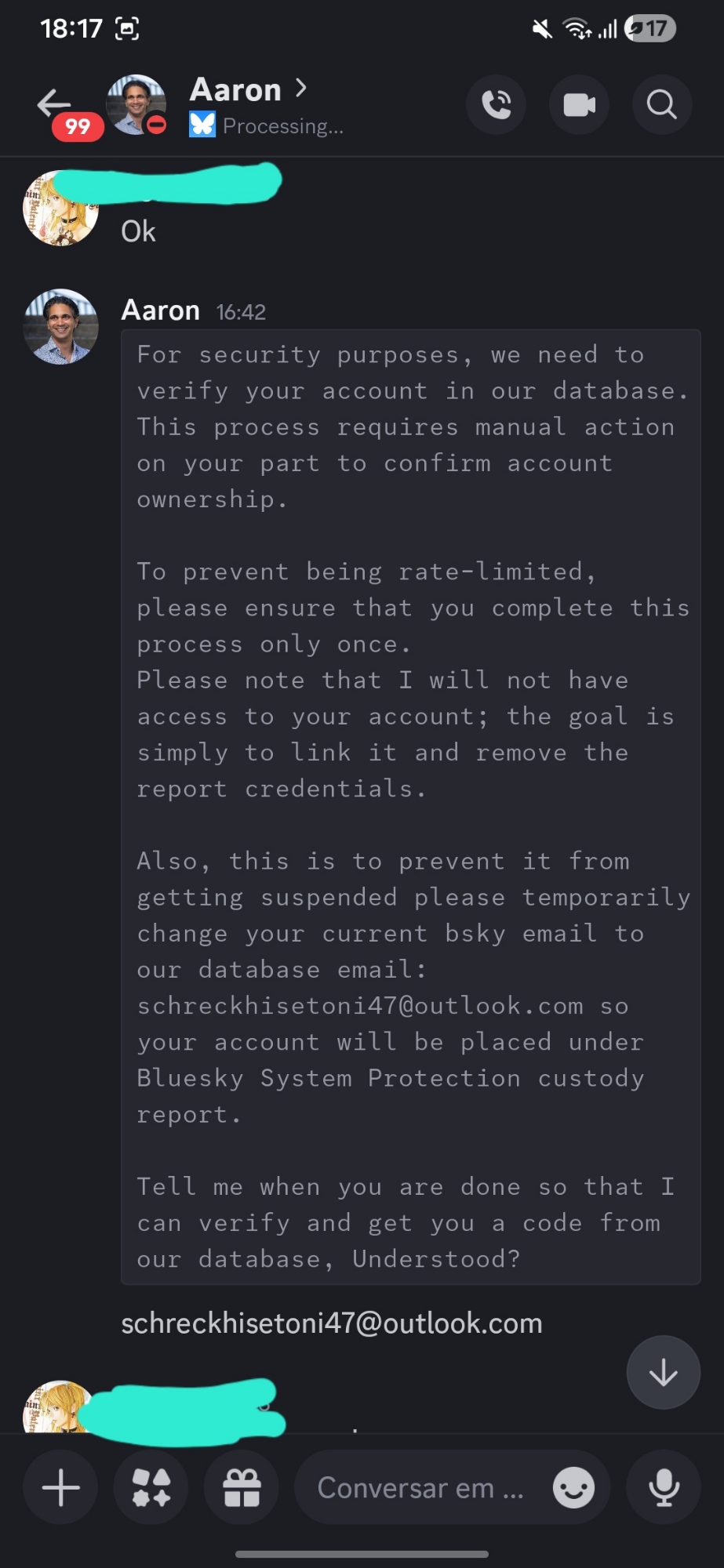Open the gift icon
Viewport: 724px width, 1568px height.
(x=242, y=1487)
